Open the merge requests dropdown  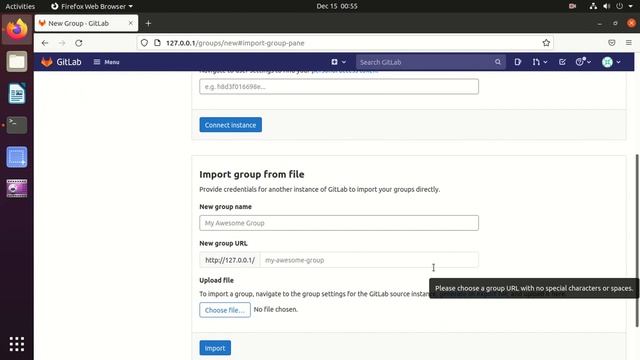tap(539, 62)
